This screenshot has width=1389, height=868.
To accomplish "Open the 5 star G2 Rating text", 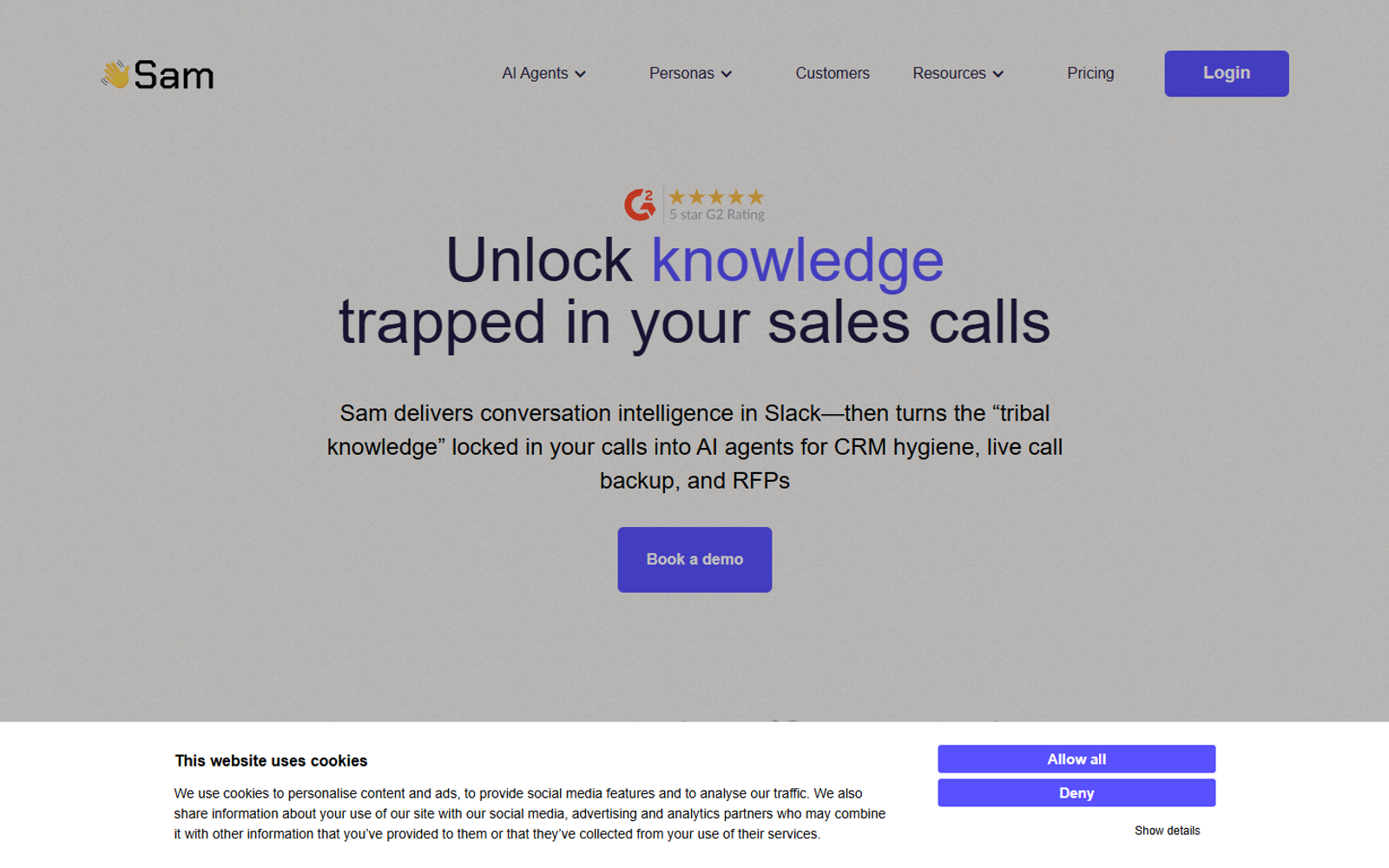I will [x=717, y=214].
